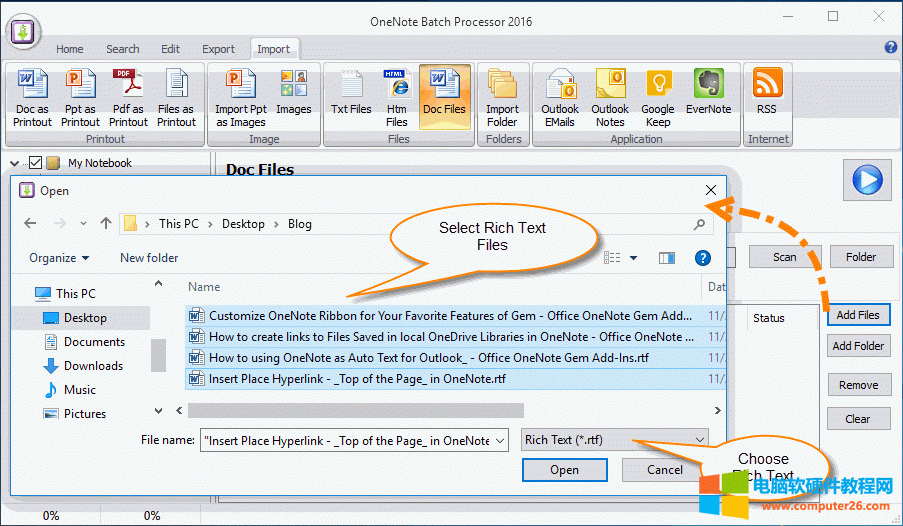Click the search icon in Open dialog
Image resolution: width=903 pixels, height=526 pixels.
699,224
